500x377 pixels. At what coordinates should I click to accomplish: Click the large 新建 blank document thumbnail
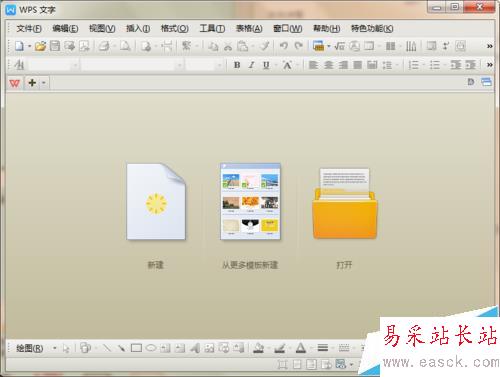click(156, 201)
